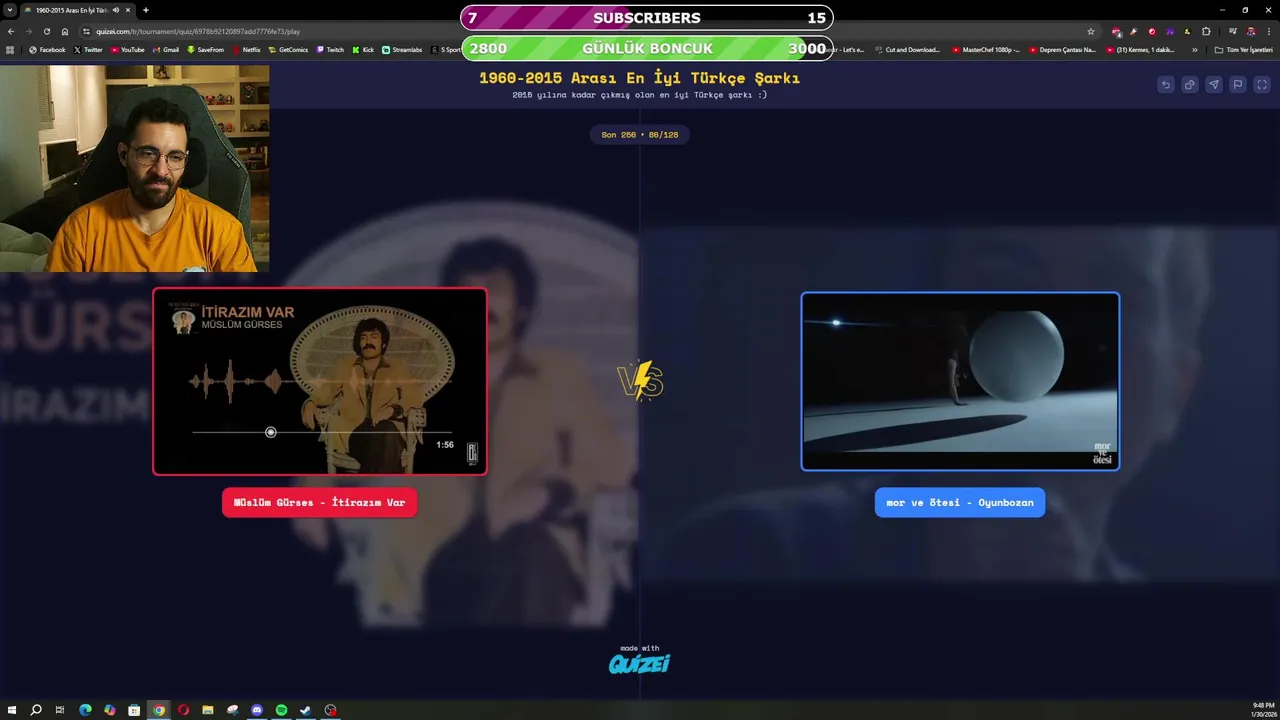
Task: Open the Gmail bookmark
Action: pyautogui.click(x=165, y=50)
